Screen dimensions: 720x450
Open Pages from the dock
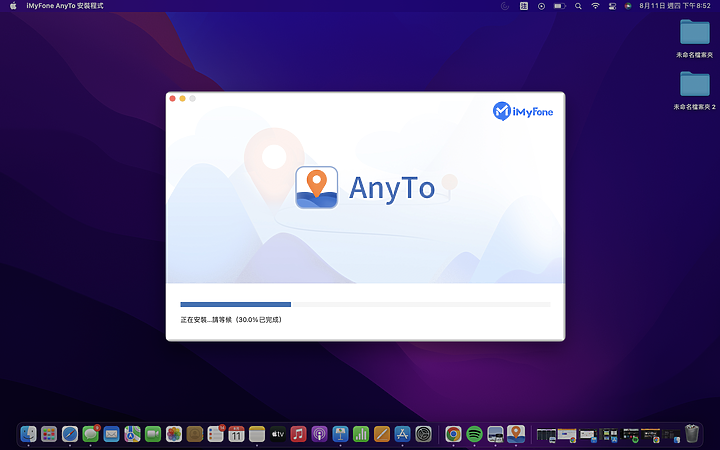pos(382,433)
